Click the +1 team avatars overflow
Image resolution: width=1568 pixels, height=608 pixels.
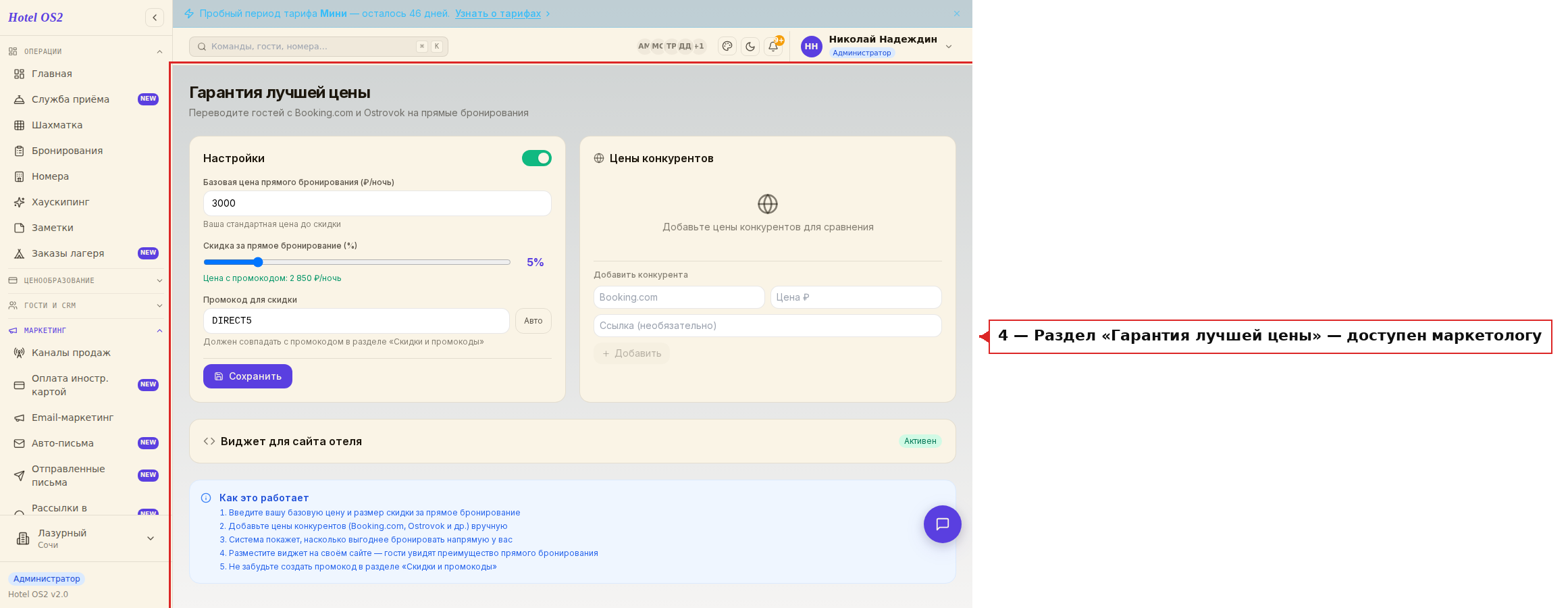(x=699, y=47)
